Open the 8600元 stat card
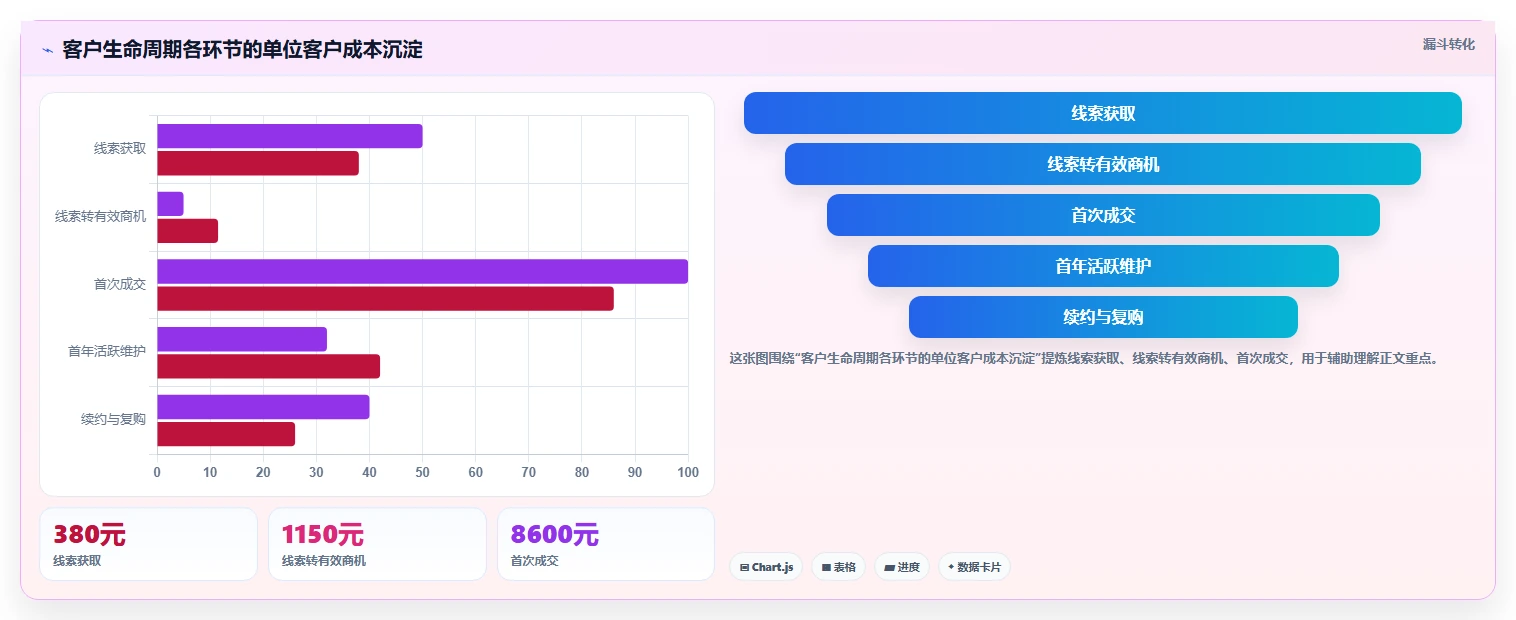The height and width of the screenshot is (620, 1516). click(606, 544)
